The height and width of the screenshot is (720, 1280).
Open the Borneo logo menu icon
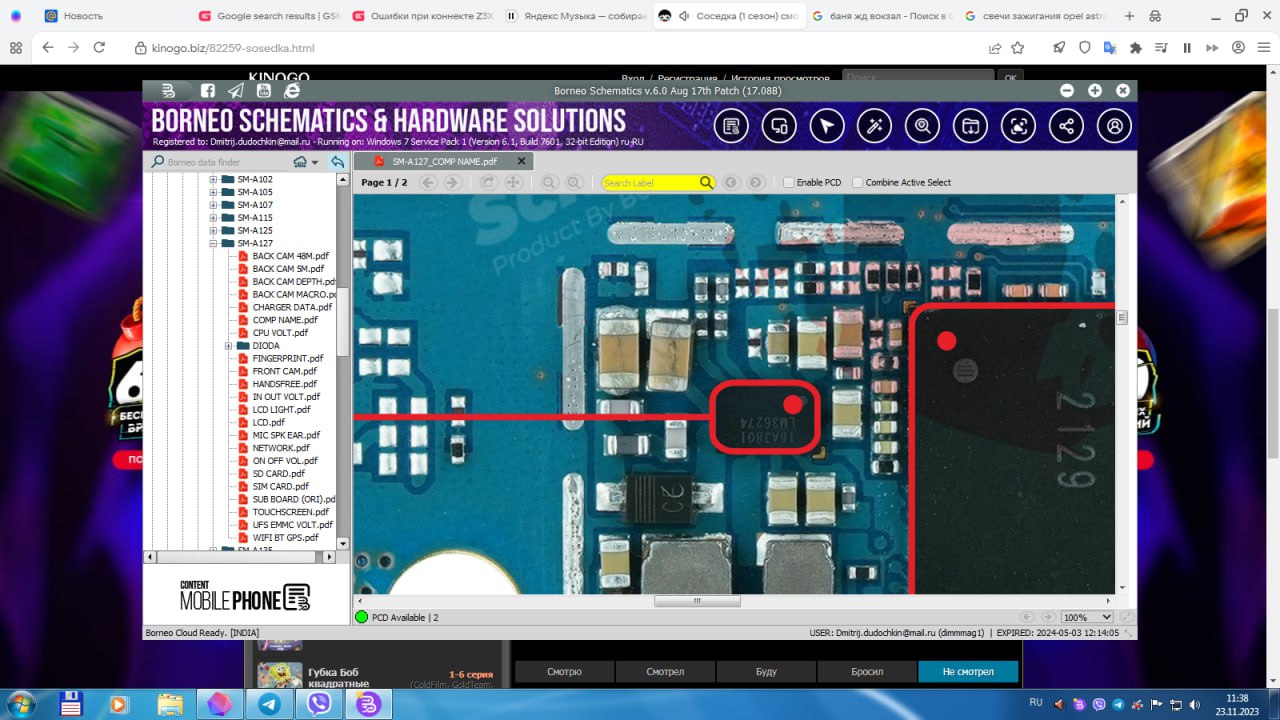(169, 90)
